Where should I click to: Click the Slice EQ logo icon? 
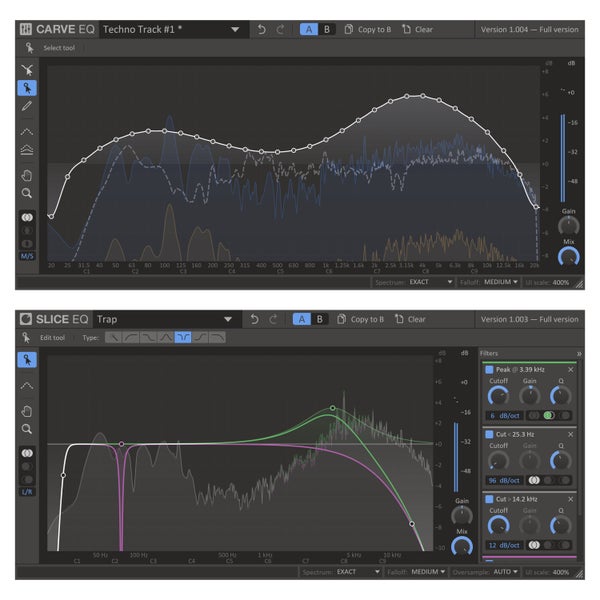click(26, 319)
